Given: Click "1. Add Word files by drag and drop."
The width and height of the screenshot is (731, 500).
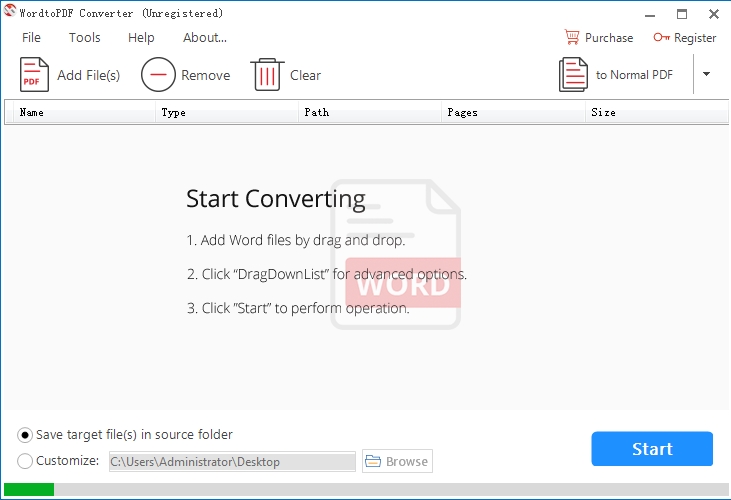Looking at the screenshot, I should pos(296,240).
